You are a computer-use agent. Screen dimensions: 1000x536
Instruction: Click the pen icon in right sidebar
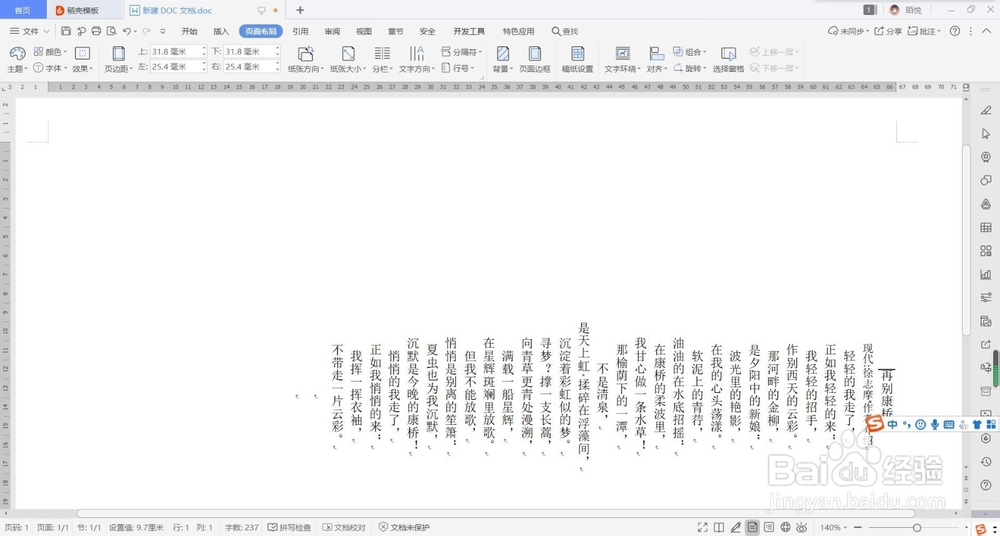click(x=986, y=110)
